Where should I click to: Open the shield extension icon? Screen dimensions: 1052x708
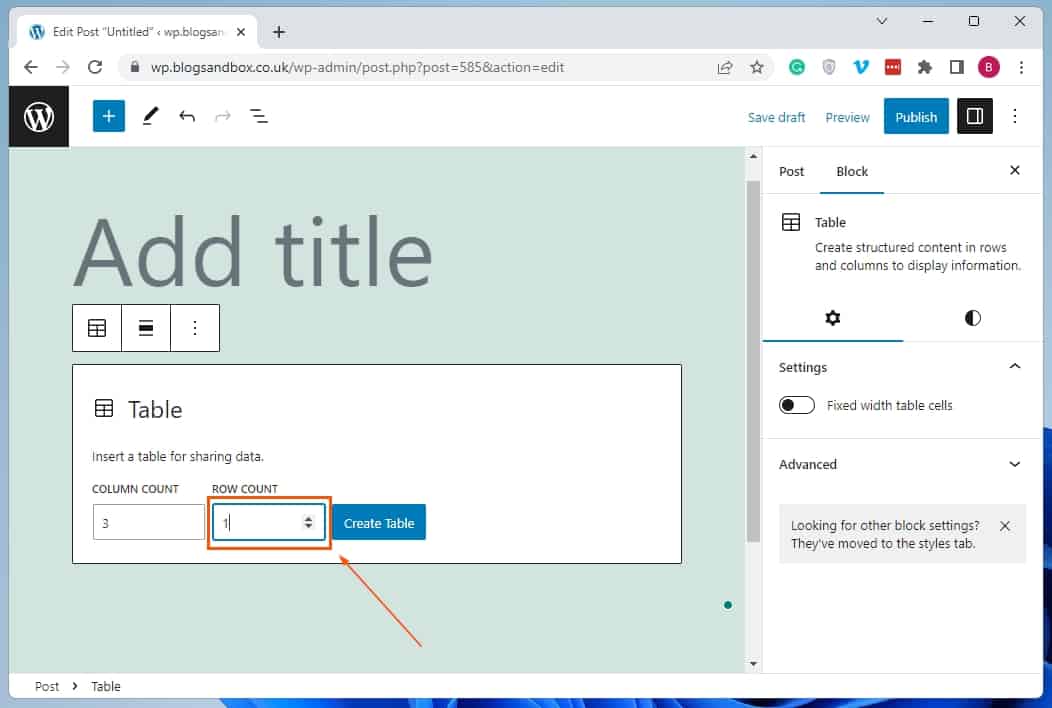(829, 67)
